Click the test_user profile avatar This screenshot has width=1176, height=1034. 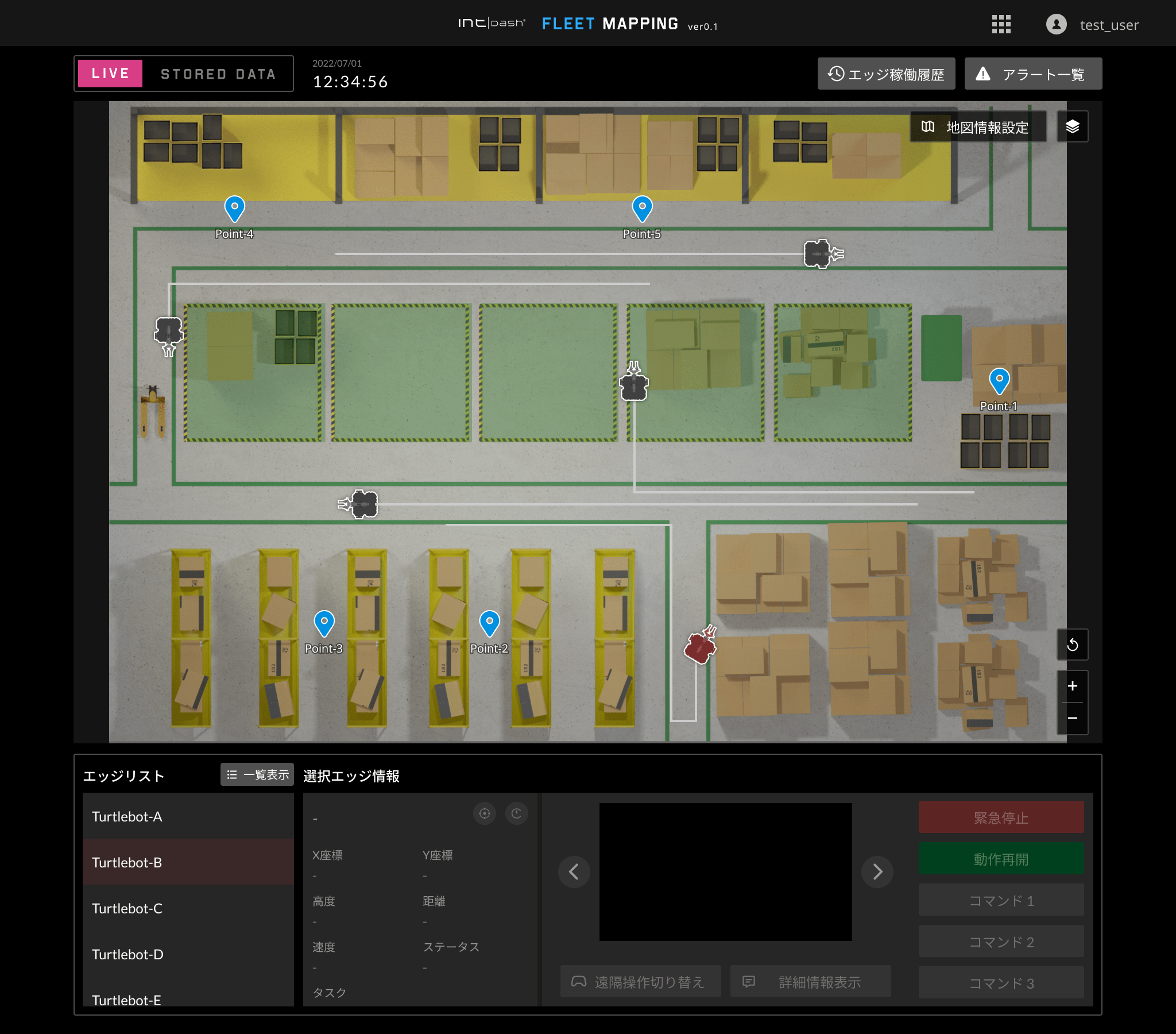click(1056, 25)
